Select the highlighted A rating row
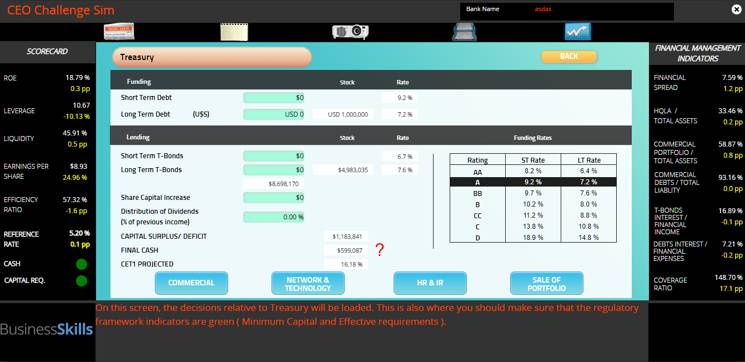 pyautogui.click(x=533, y=181)
